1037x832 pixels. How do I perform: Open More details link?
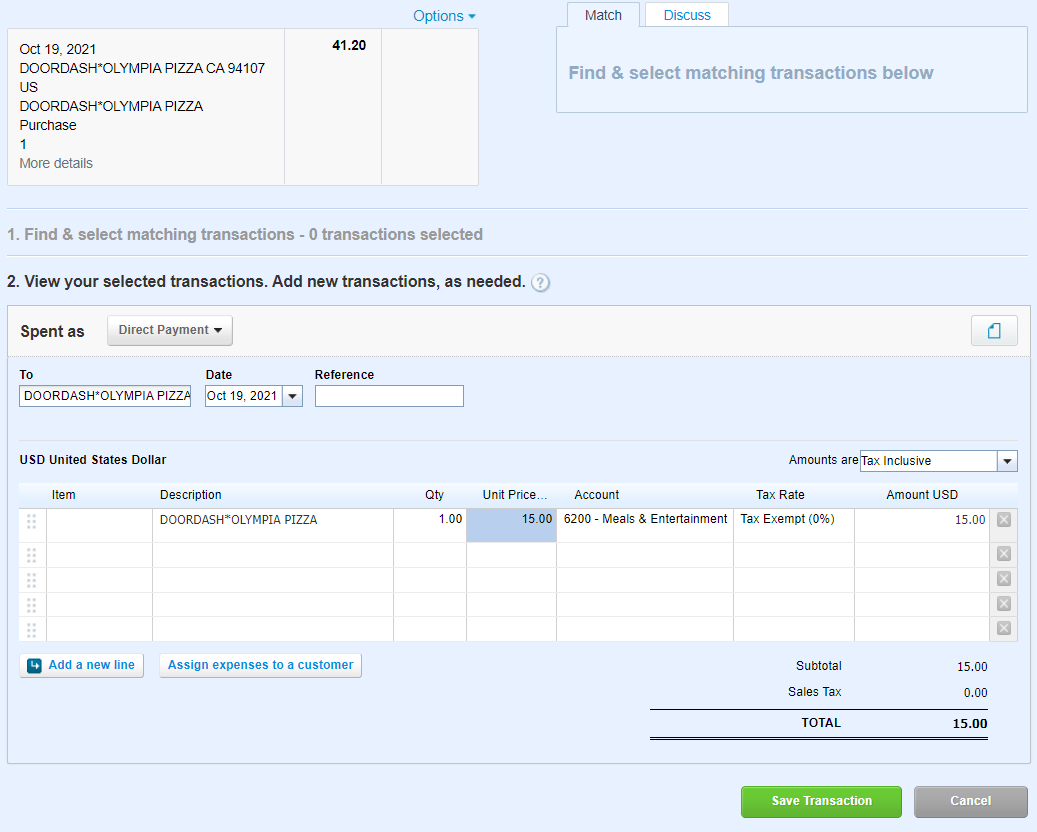tap(55, 163)
